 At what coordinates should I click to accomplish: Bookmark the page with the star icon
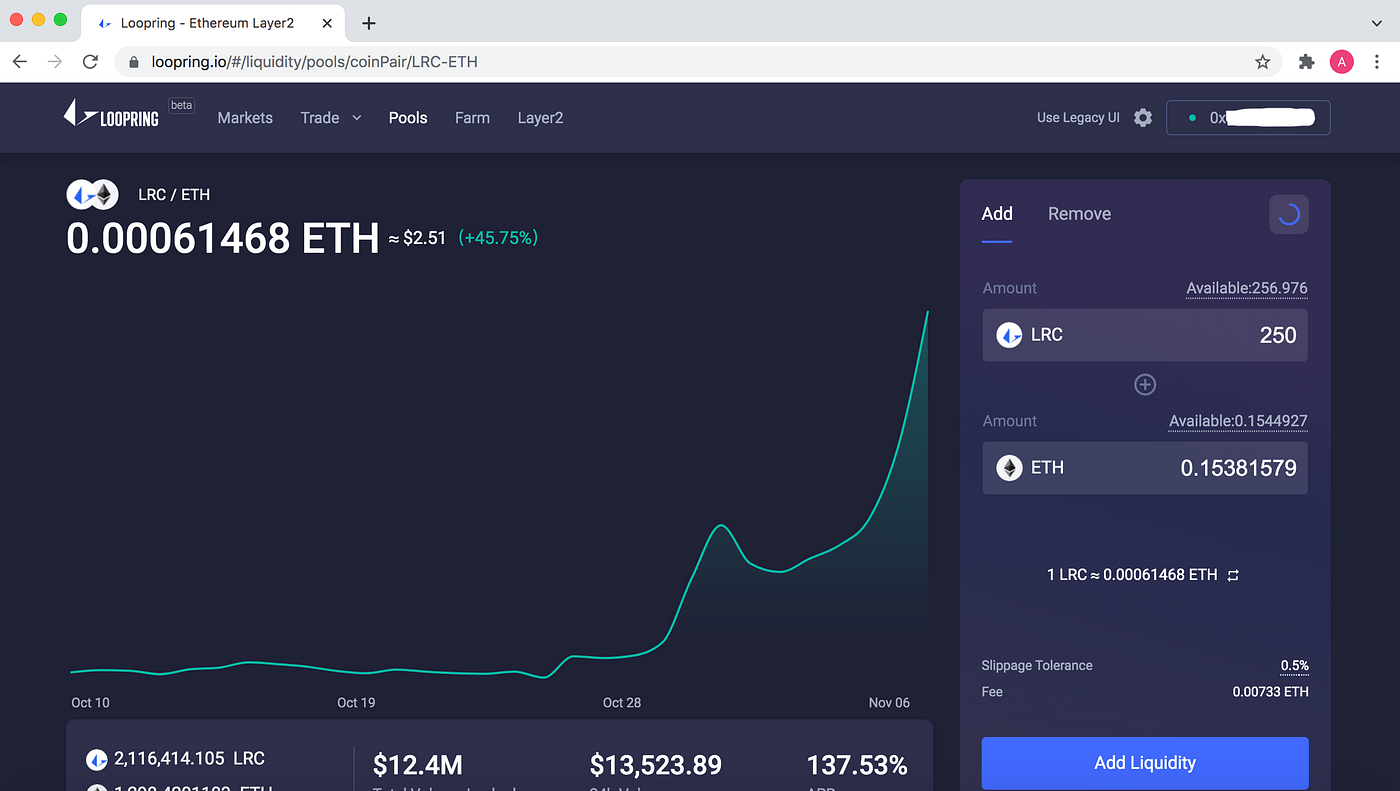click(1262, 62)
